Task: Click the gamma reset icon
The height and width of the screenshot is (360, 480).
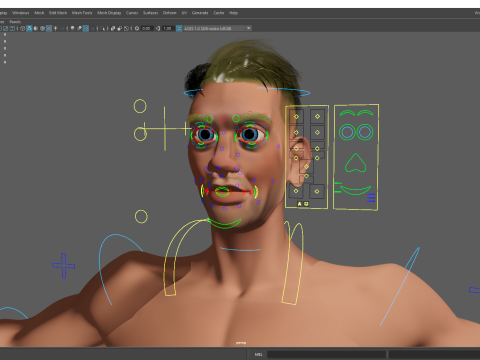Action: click(158, 28)
